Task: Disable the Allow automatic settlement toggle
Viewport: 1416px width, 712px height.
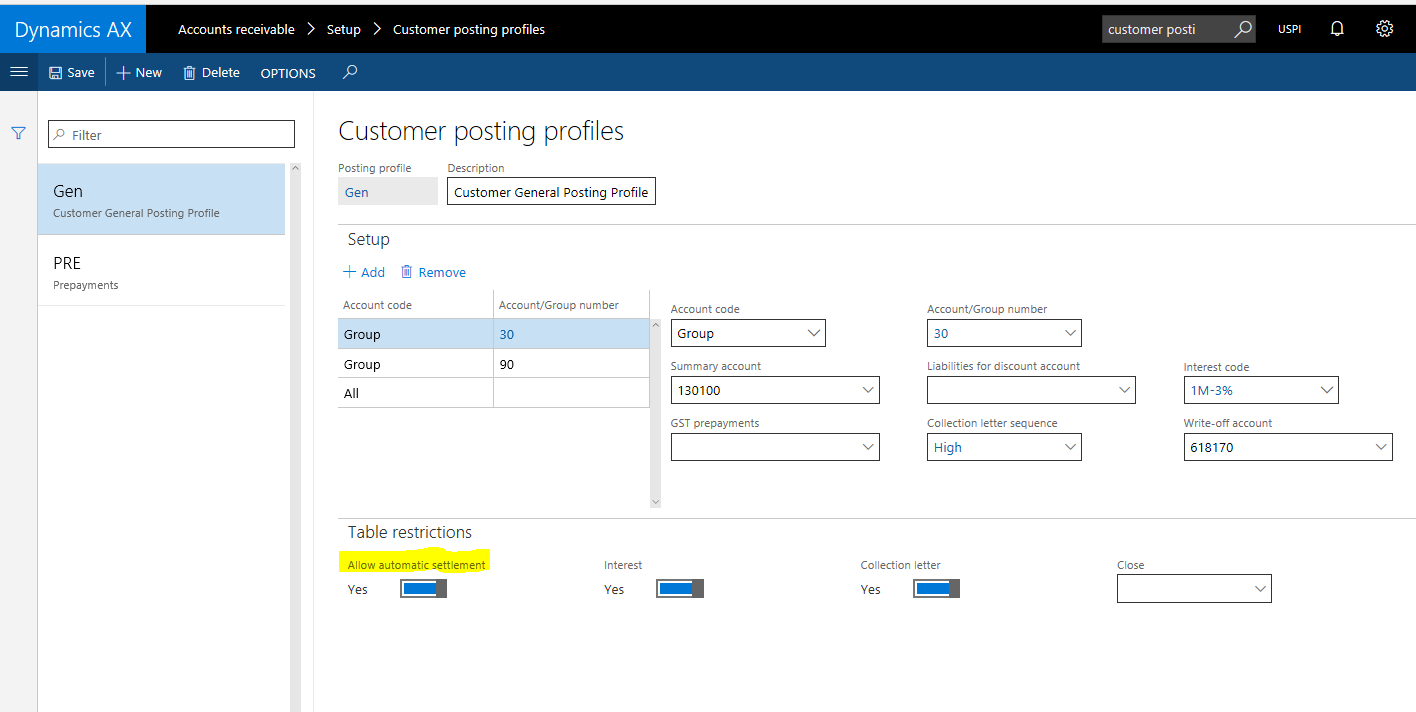Action: point(422,588)
